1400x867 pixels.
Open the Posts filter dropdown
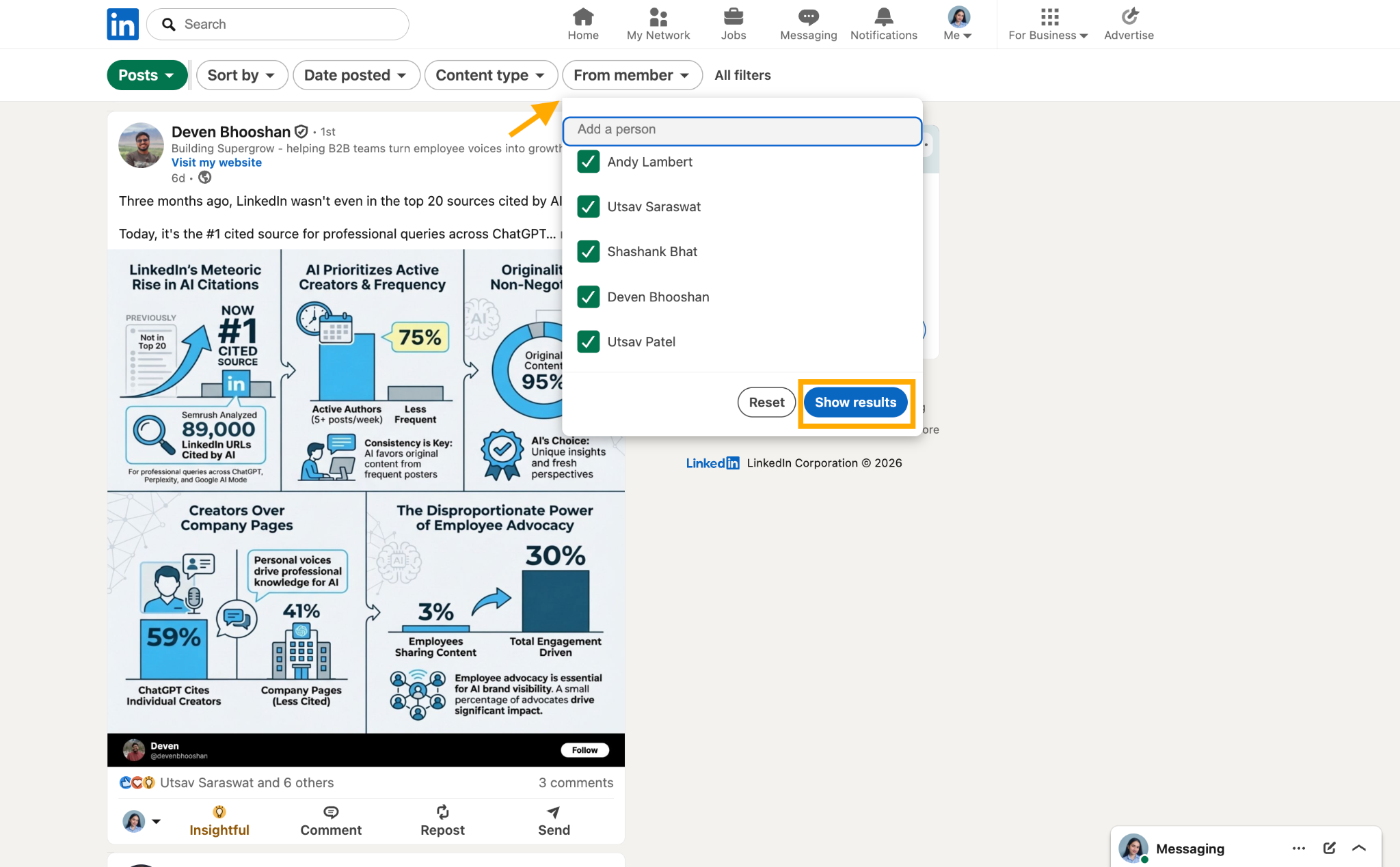pos(147,75)
